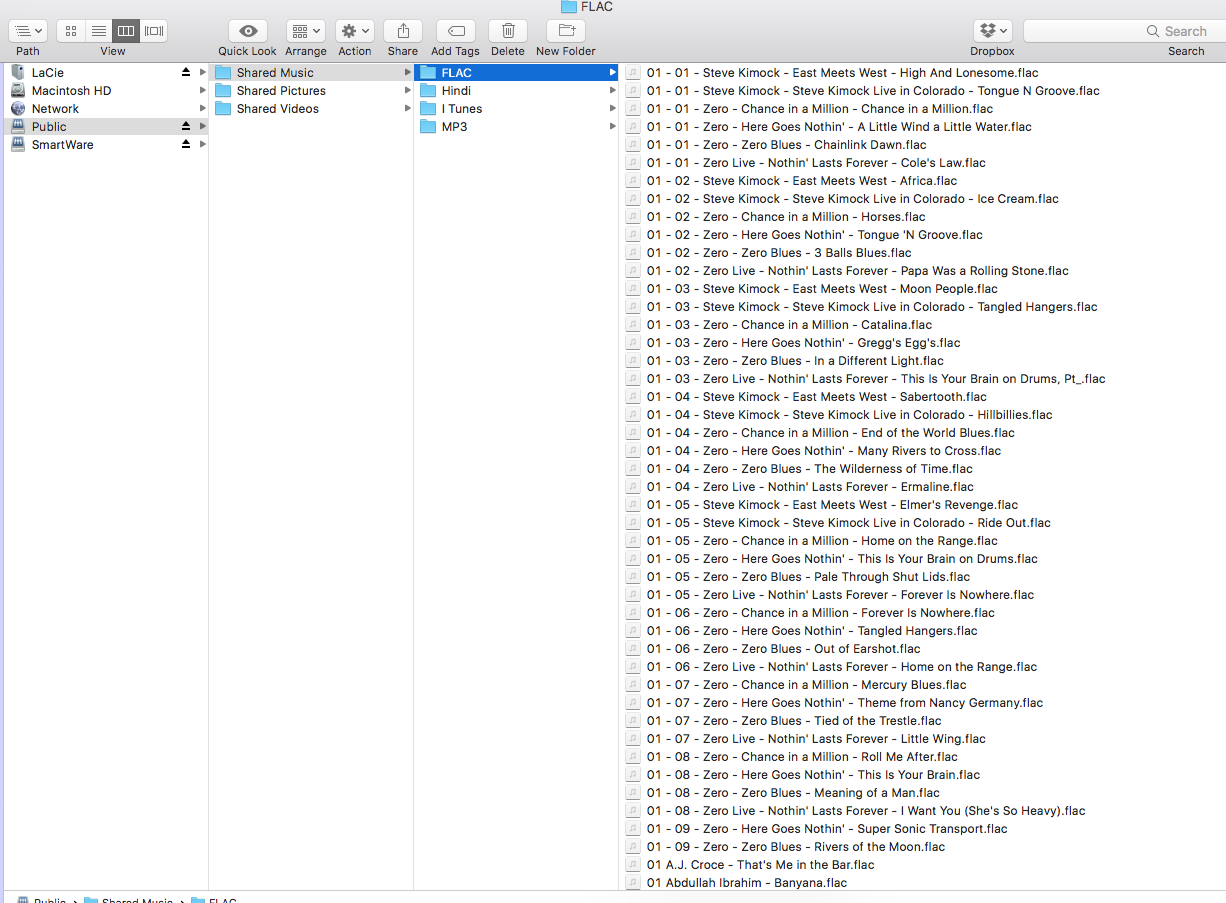The image size is (1226, 903).
Task: Click the Share toolbar icon
Action: [x=403, y=31]
